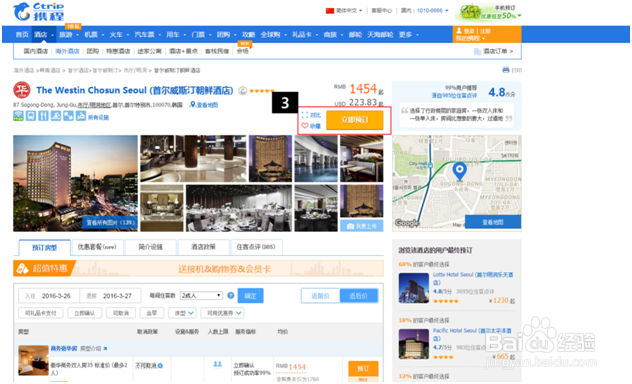Click the info icon next to 不可取消
This screenshot has width=632, height=384.
pyautogui.click(x=160, y=365)
